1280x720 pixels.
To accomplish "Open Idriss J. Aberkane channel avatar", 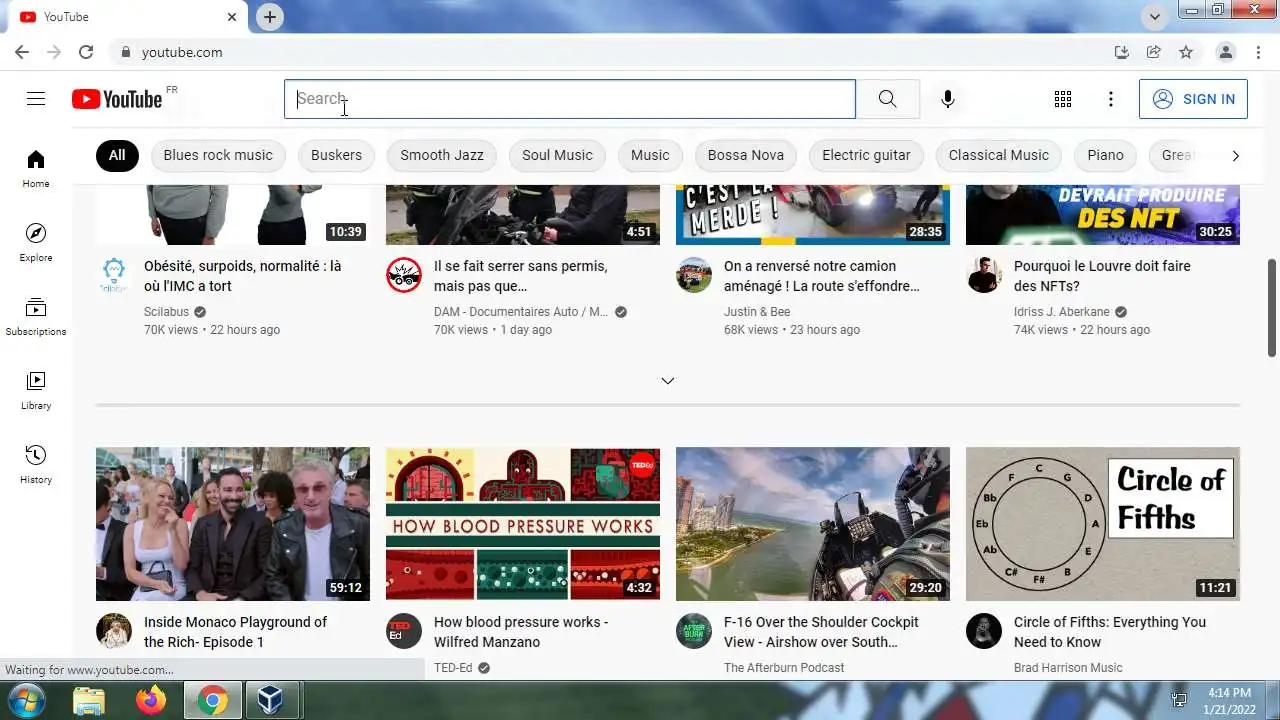I will [x=984, y=275].
